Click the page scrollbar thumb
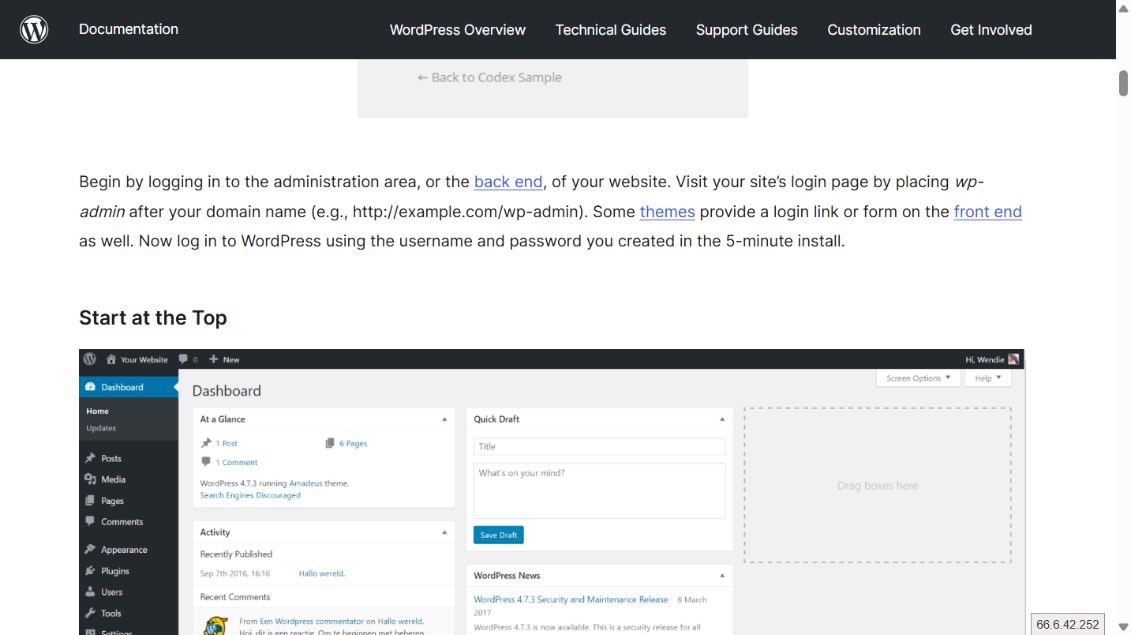The width and height of the screenshot is (1131, 635). tap(1123, 83)
